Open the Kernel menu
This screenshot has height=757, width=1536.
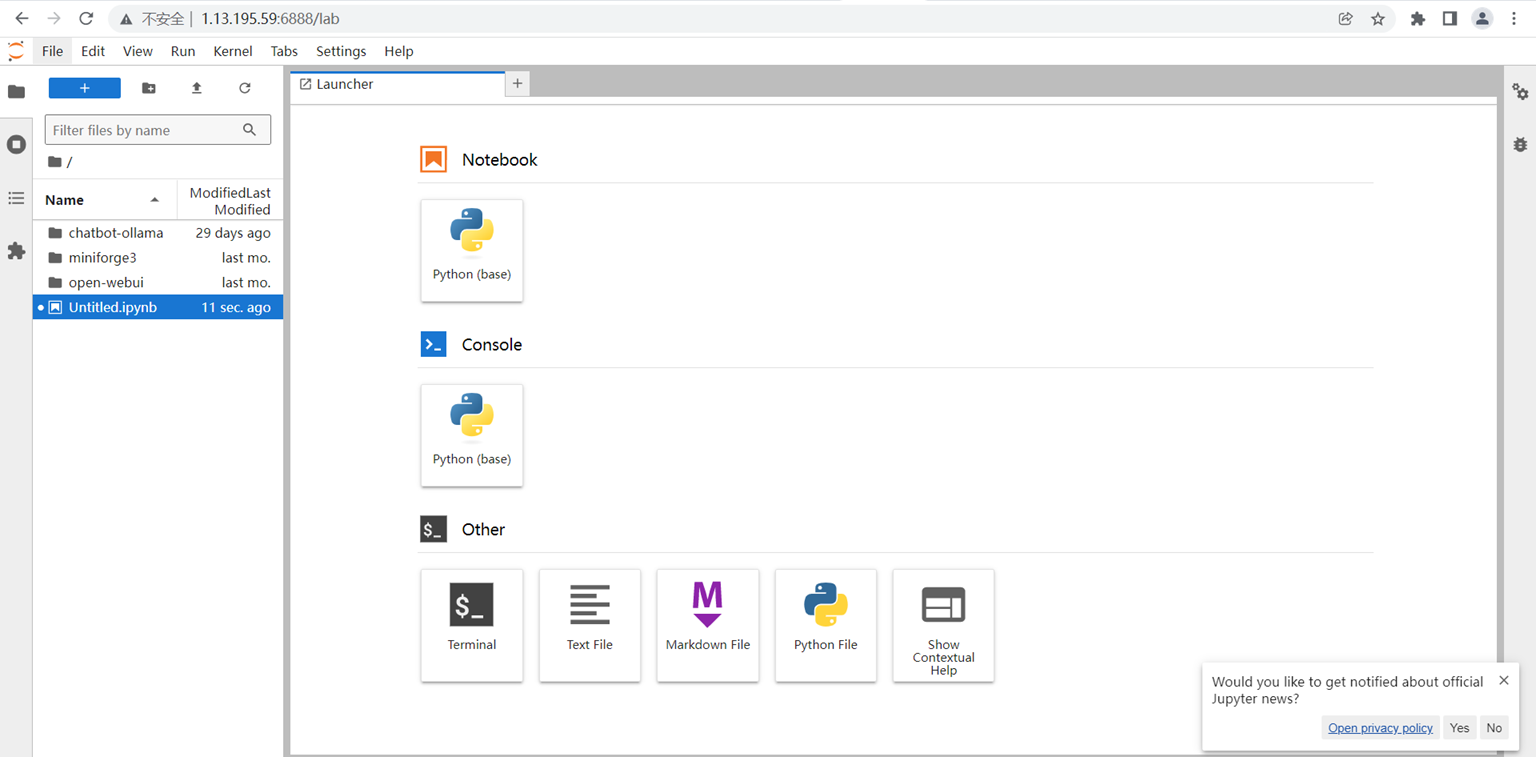(233, 51)
